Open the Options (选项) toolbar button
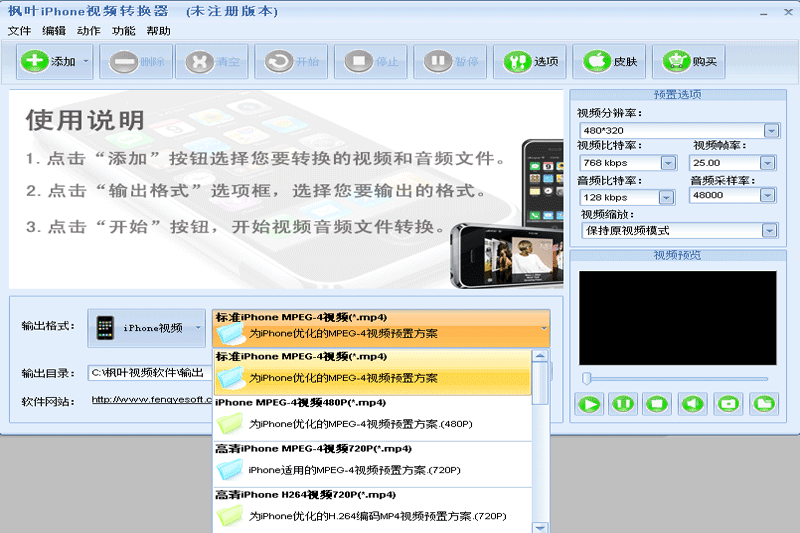This screenshot has height=533, width=800. pyautogui.click(x=530, y=62)
